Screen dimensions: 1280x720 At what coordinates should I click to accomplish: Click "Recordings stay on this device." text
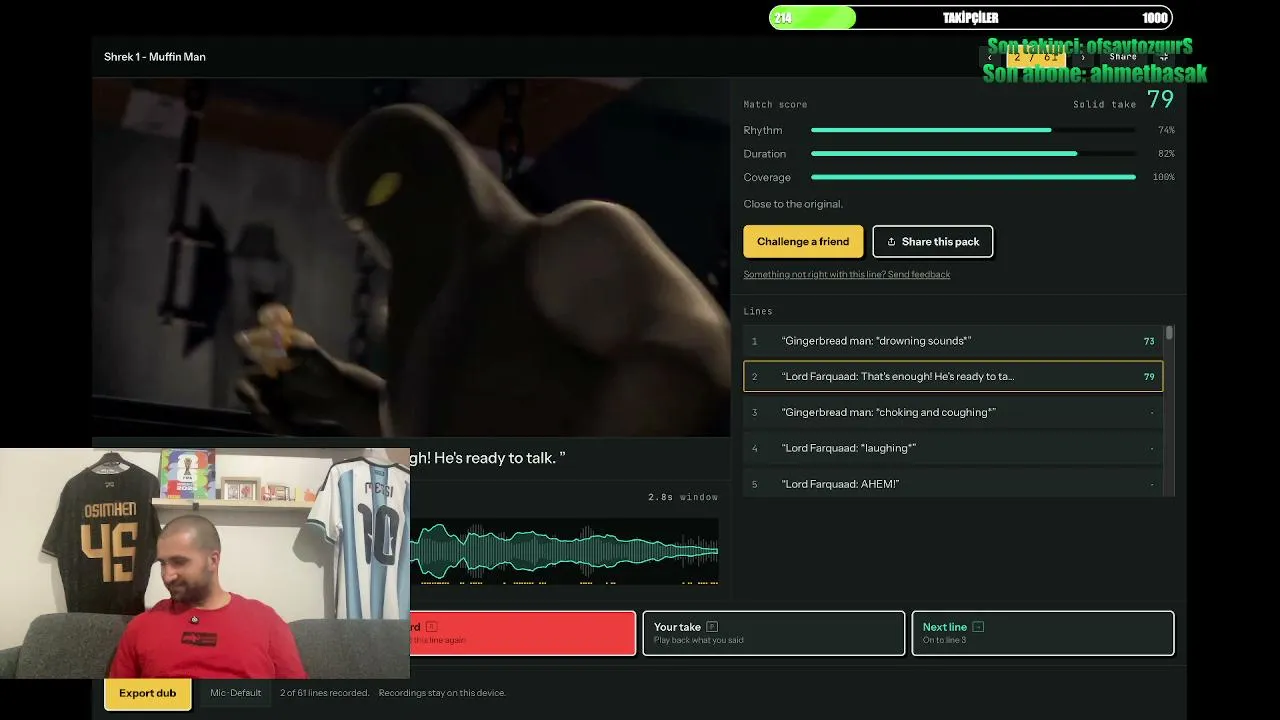coord(442,693)
